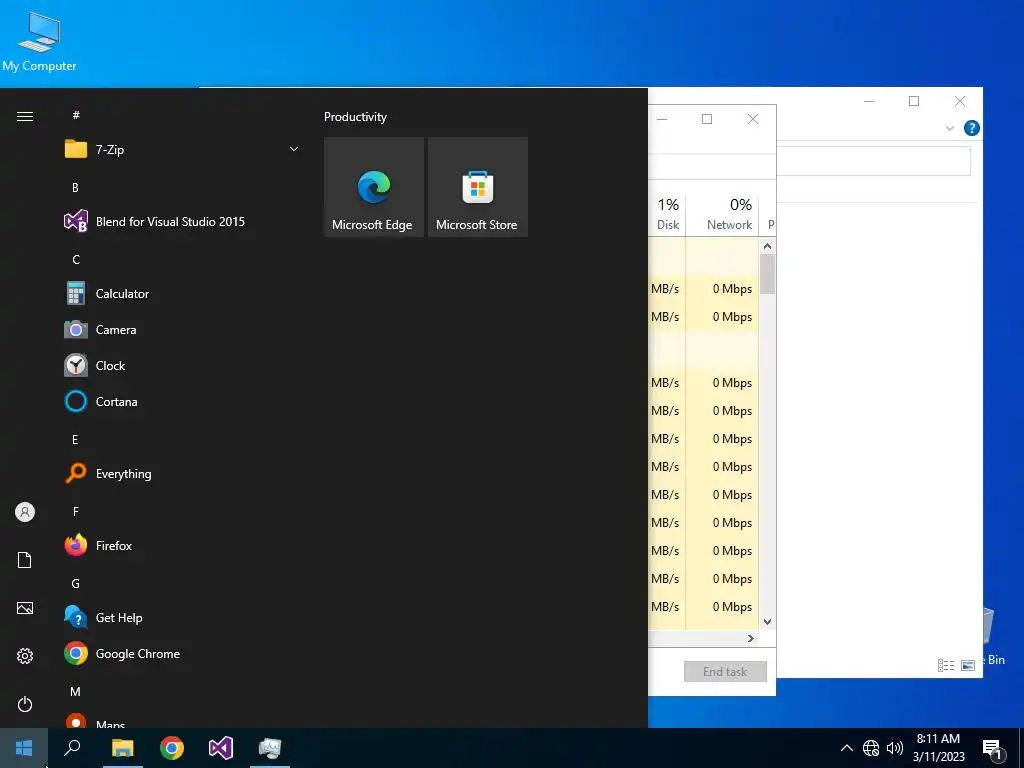Open the Microsoft Store tile
Viewport: 1024px width, 768px height.
tap(477, 187)
